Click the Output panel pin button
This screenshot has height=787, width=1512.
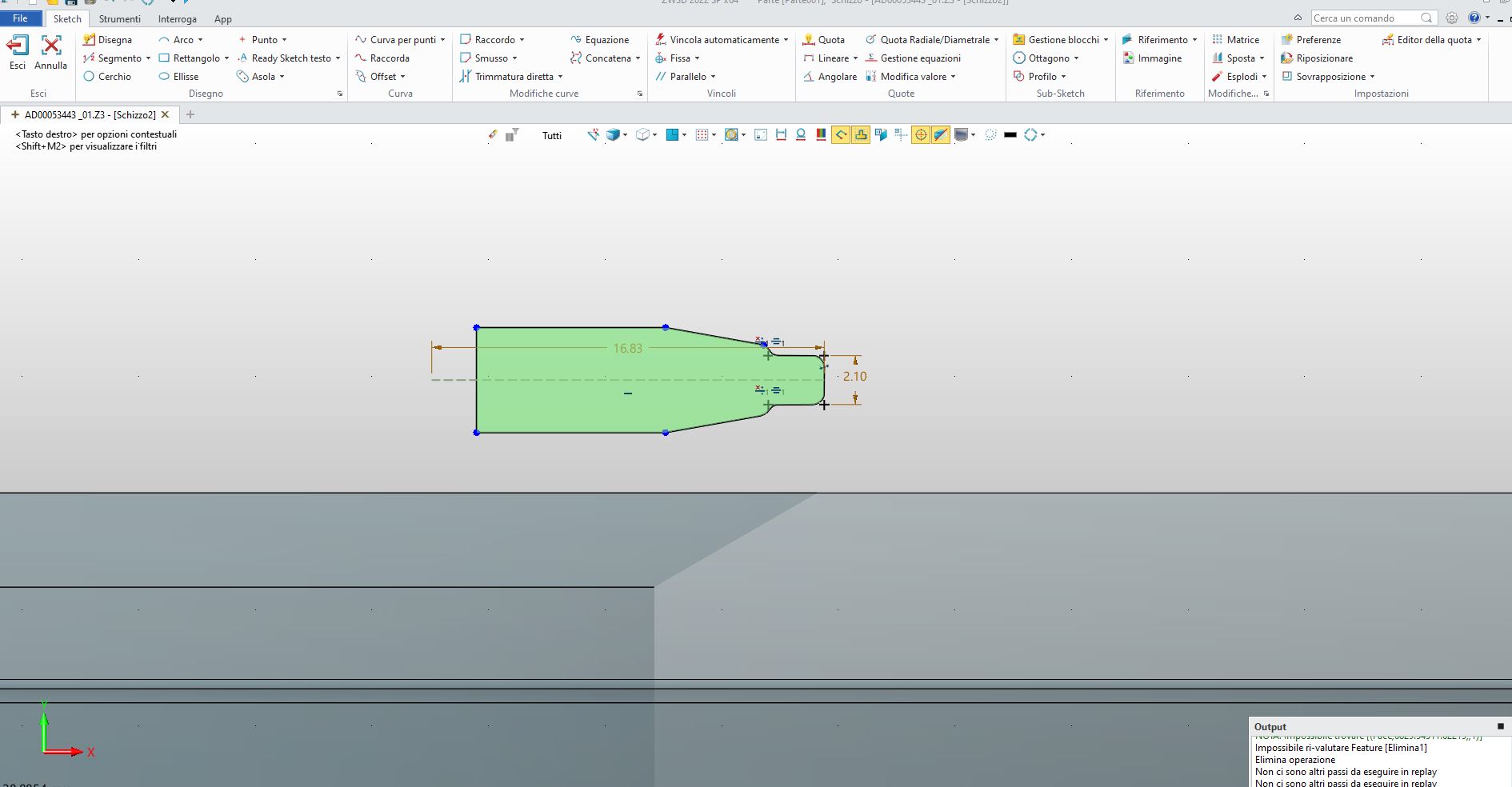(x=1500, y=726)
